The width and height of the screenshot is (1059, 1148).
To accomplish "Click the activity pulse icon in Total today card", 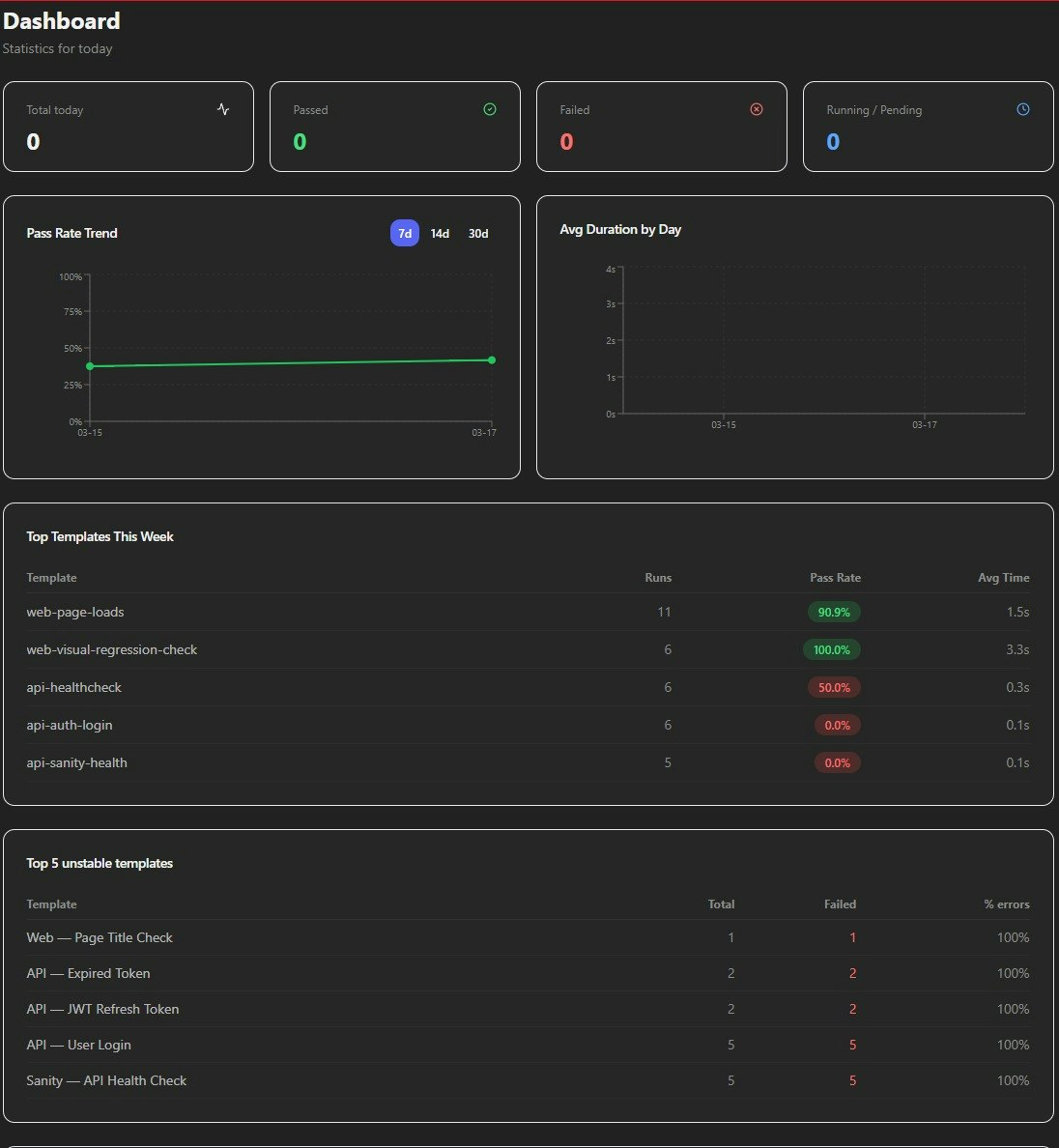I will 223,109.
